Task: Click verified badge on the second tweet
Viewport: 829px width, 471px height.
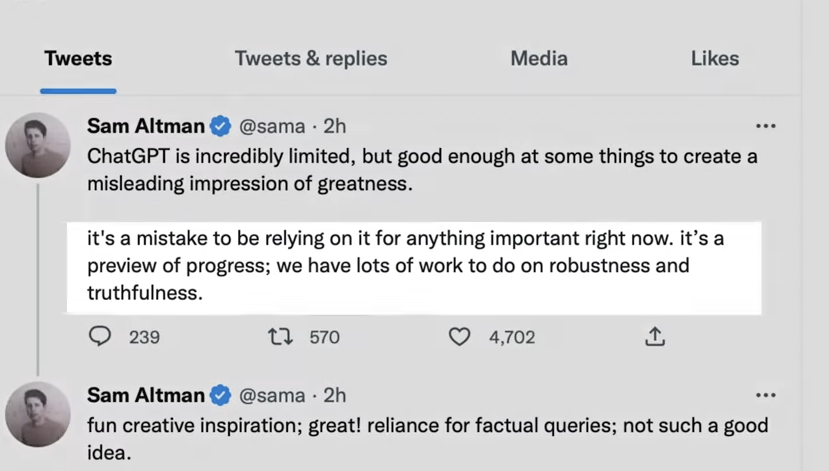Action: pyautogui.click(x=221, y=395)
